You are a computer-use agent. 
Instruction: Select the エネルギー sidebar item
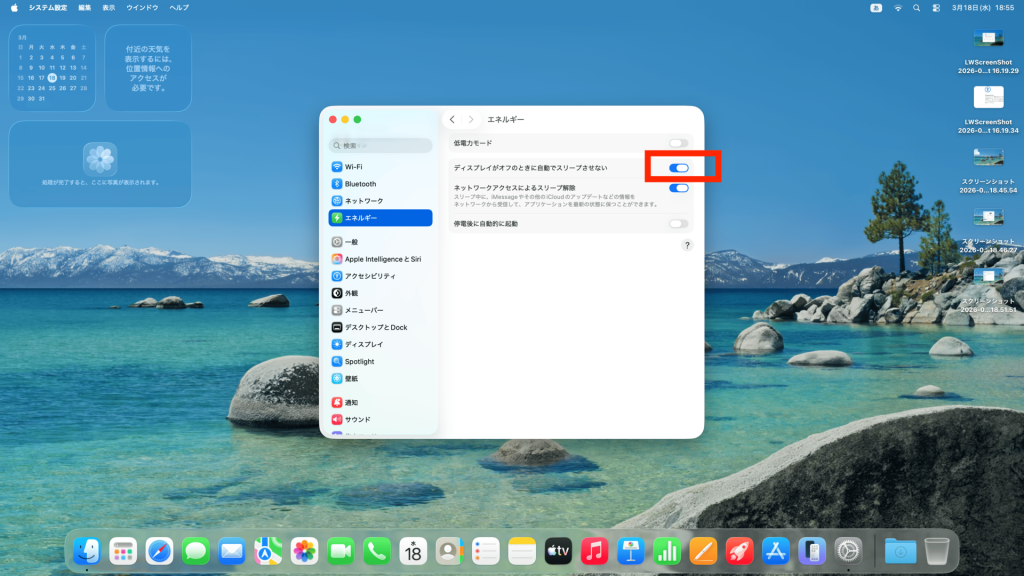pos(380,217)
